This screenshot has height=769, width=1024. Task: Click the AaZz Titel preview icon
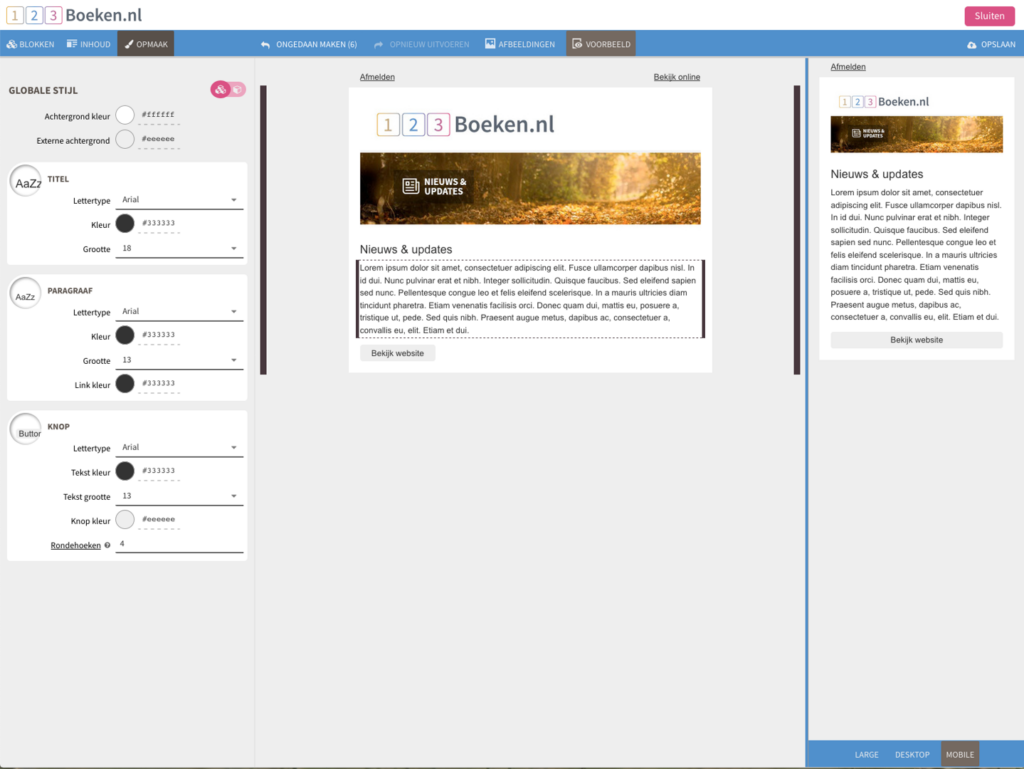pos(26,181)
